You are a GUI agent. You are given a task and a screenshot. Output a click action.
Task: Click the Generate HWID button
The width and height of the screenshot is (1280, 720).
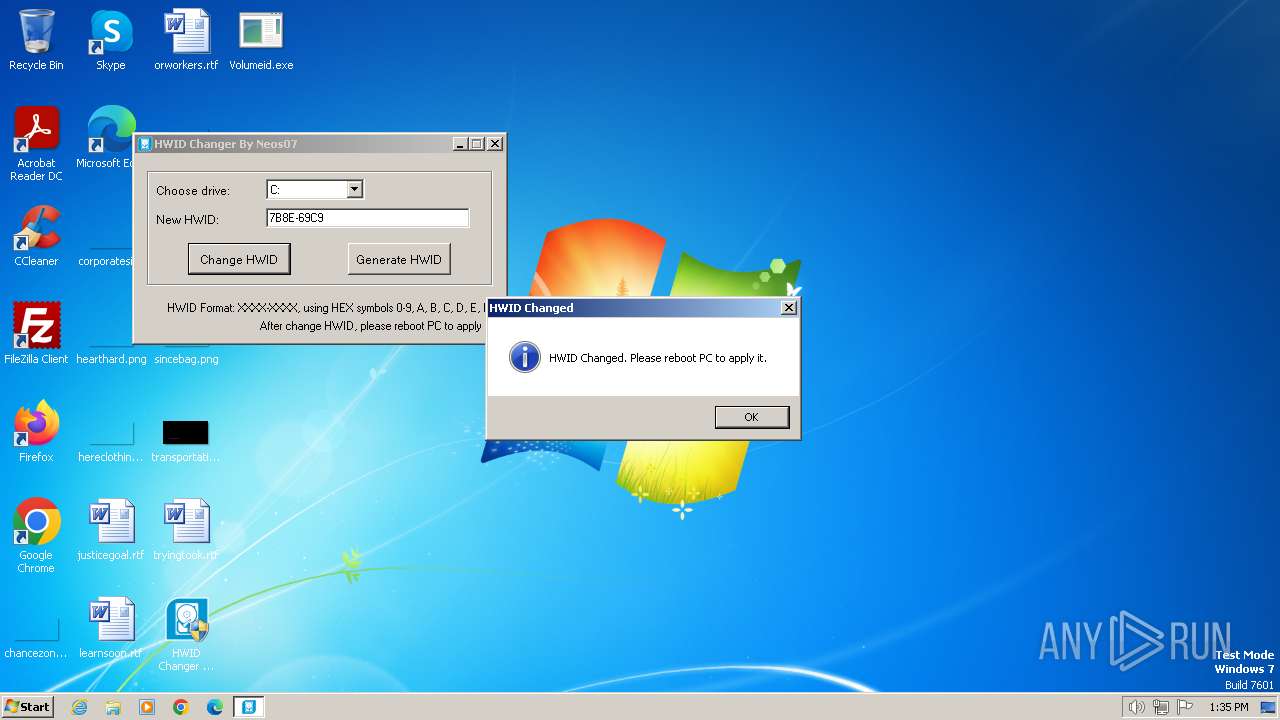[399, 259]
